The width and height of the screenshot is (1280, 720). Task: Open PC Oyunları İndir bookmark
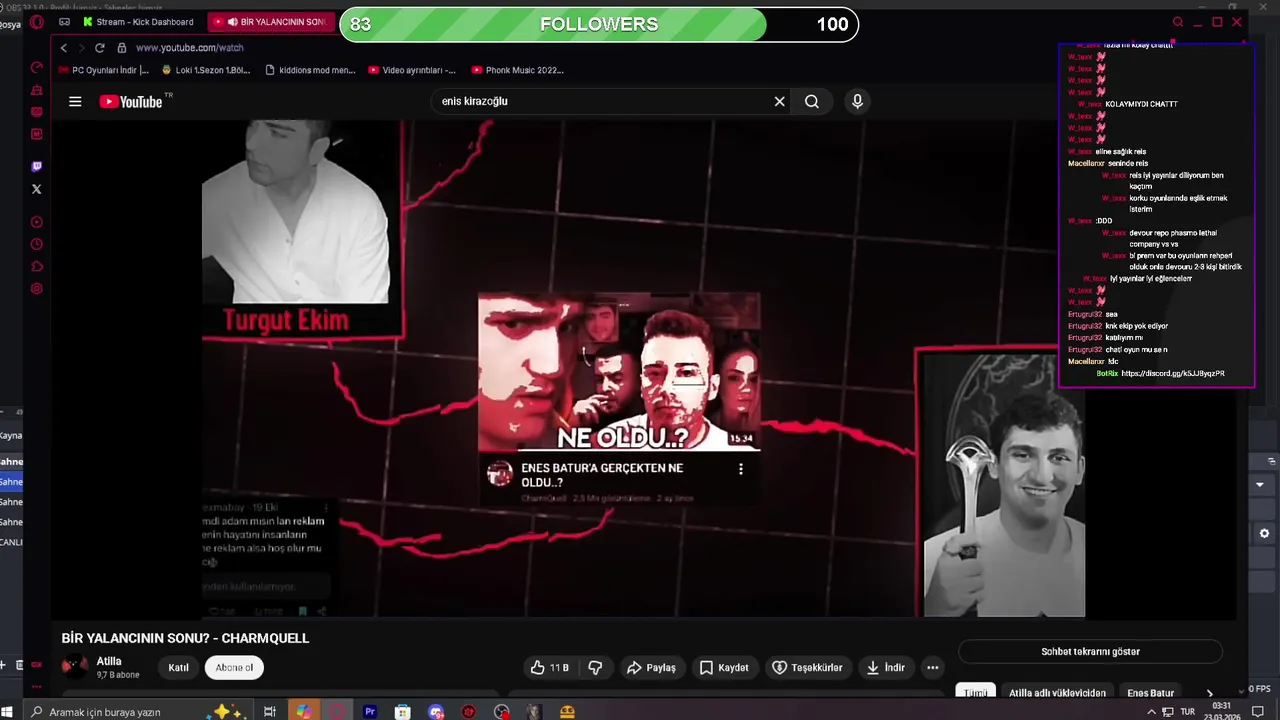pyautogui.click(x=104, y=70)
